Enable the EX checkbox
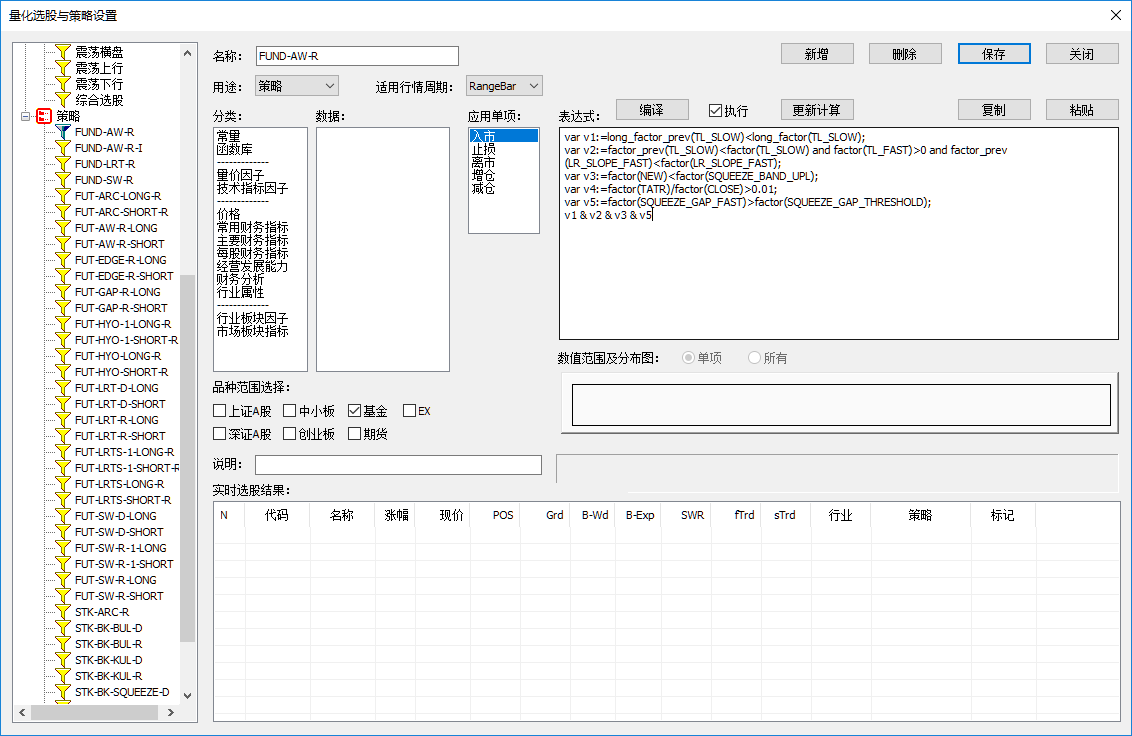This screenshot has height=736, width=1132. (409, 411)
